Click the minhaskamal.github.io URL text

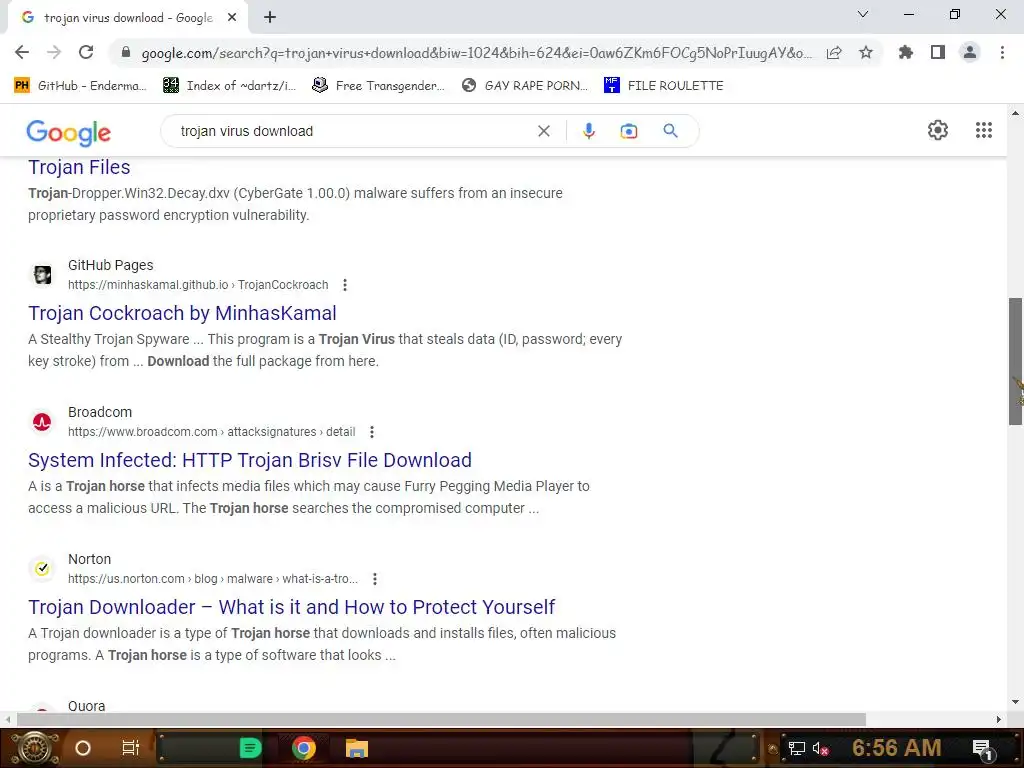198,285
